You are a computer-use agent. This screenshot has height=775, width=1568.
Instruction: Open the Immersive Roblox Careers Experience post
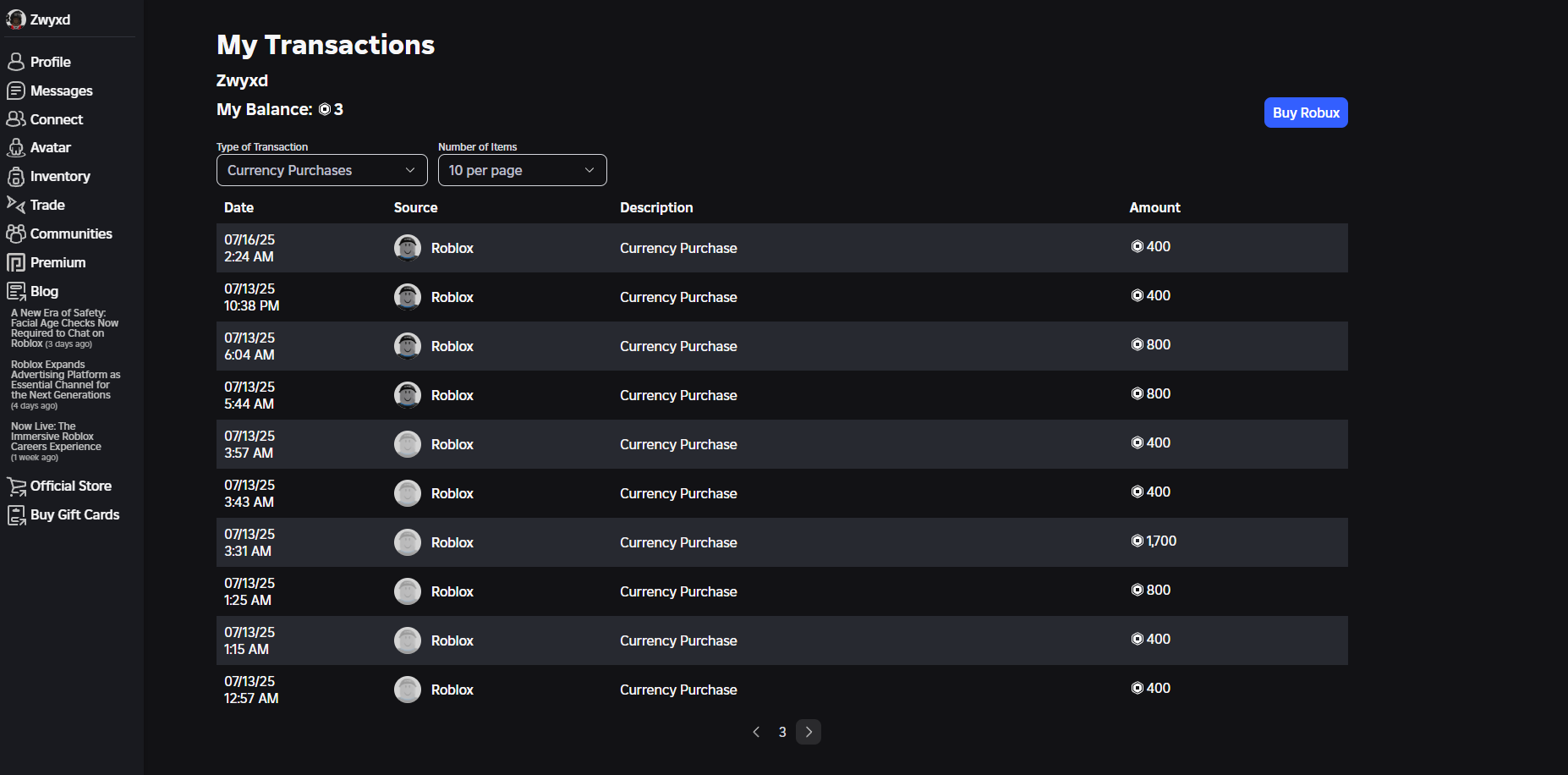(x=56, y=442)
